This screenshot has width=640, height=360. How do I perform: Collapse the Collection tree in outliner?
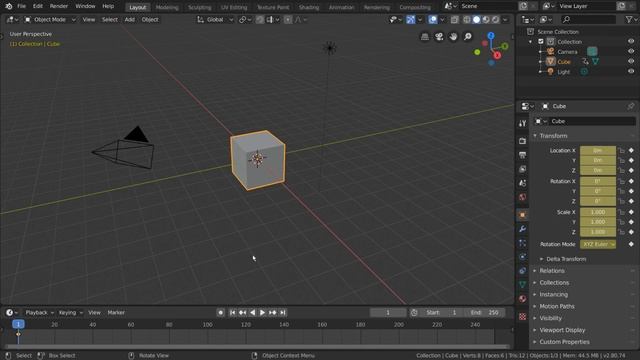click(531, 42)
